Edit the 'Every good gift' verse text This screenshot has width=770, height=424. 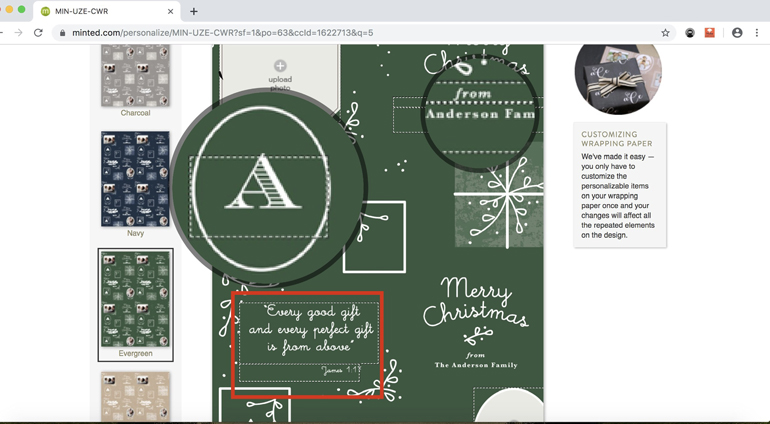(x=309, y=333)
